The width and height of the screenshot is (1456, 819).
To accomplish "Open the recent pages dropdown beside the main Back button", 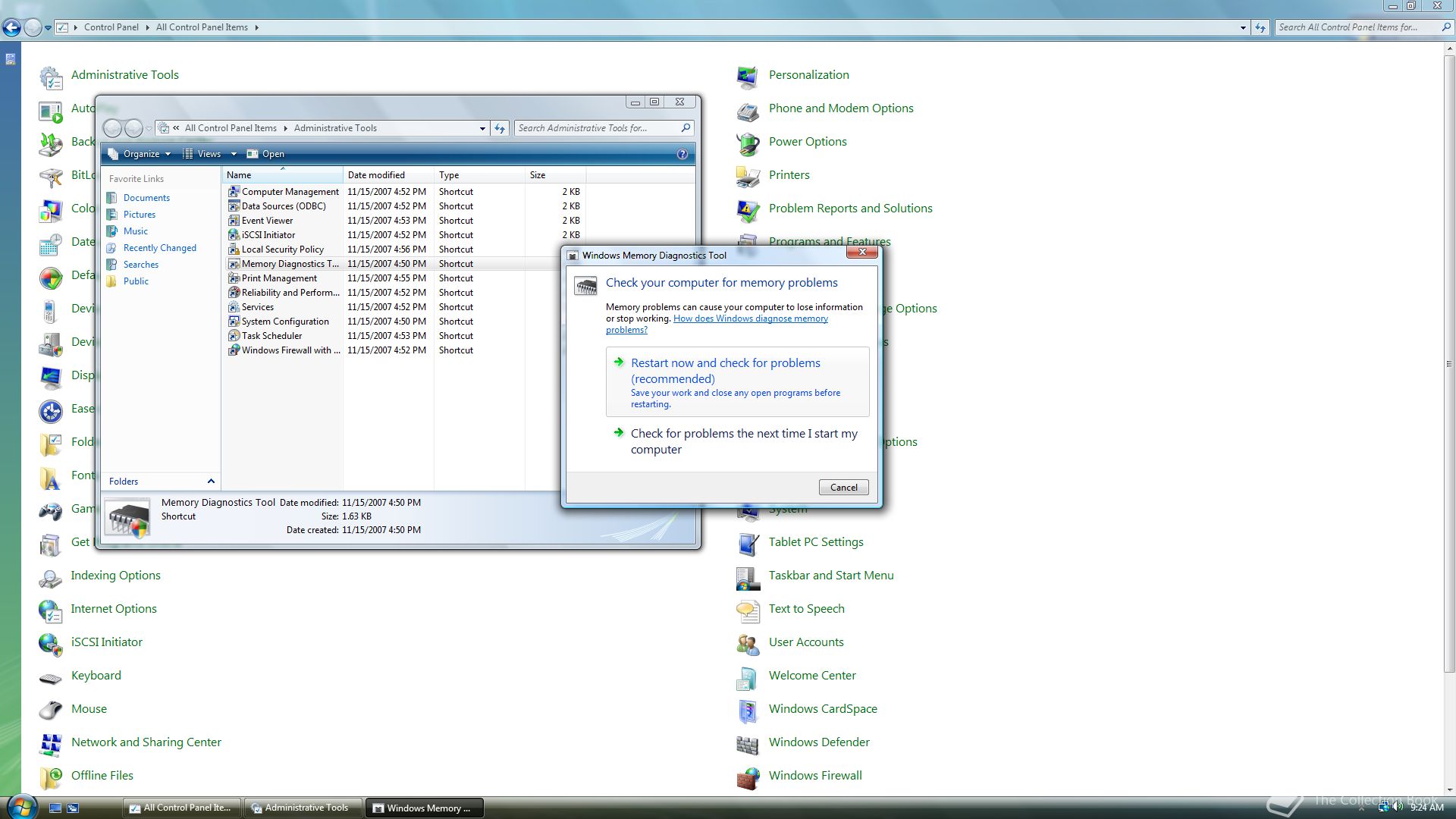I will tap(48, 27).
